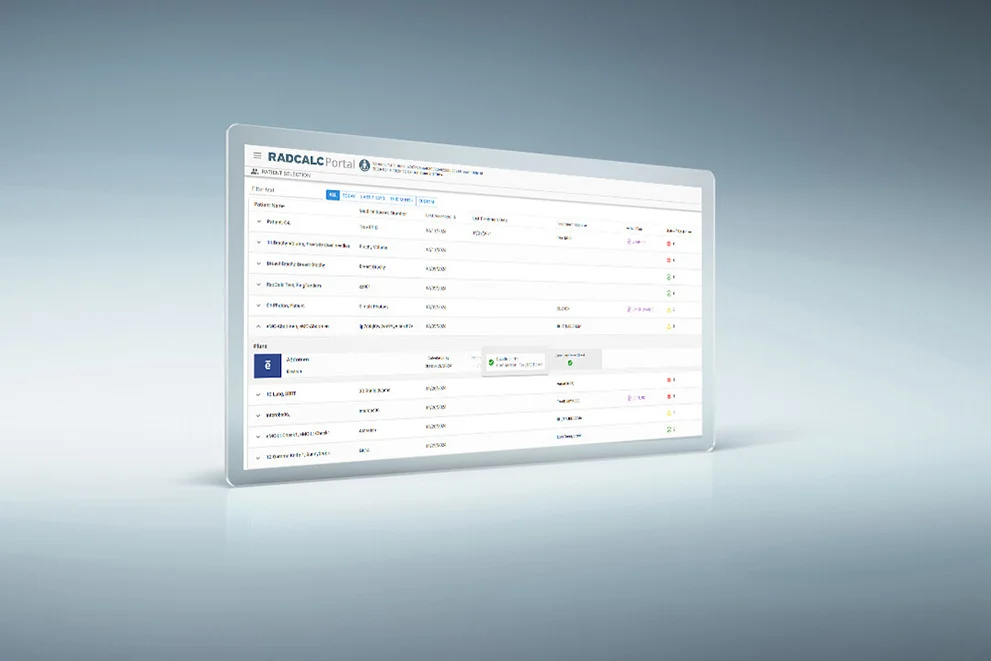The image size is (991, 661).
Task: Click the green checkmark in the plan popup
Action: pos(491,362)
